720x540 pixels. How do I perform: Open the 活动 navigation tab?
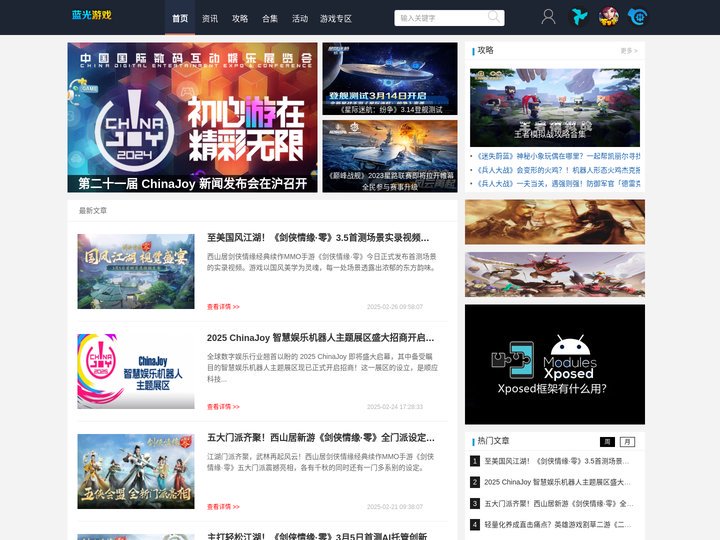coord(299,18)
